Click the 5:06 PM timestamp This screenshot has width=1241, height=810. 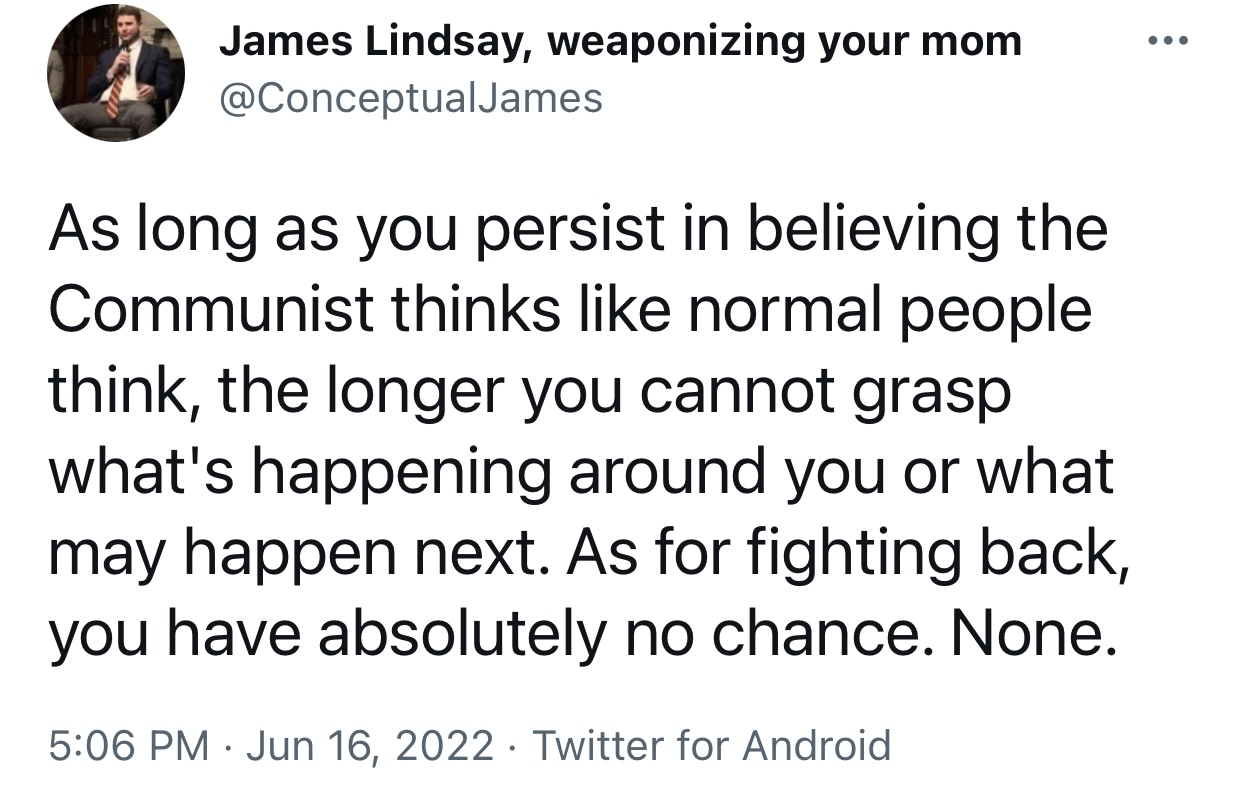[130, 745]
